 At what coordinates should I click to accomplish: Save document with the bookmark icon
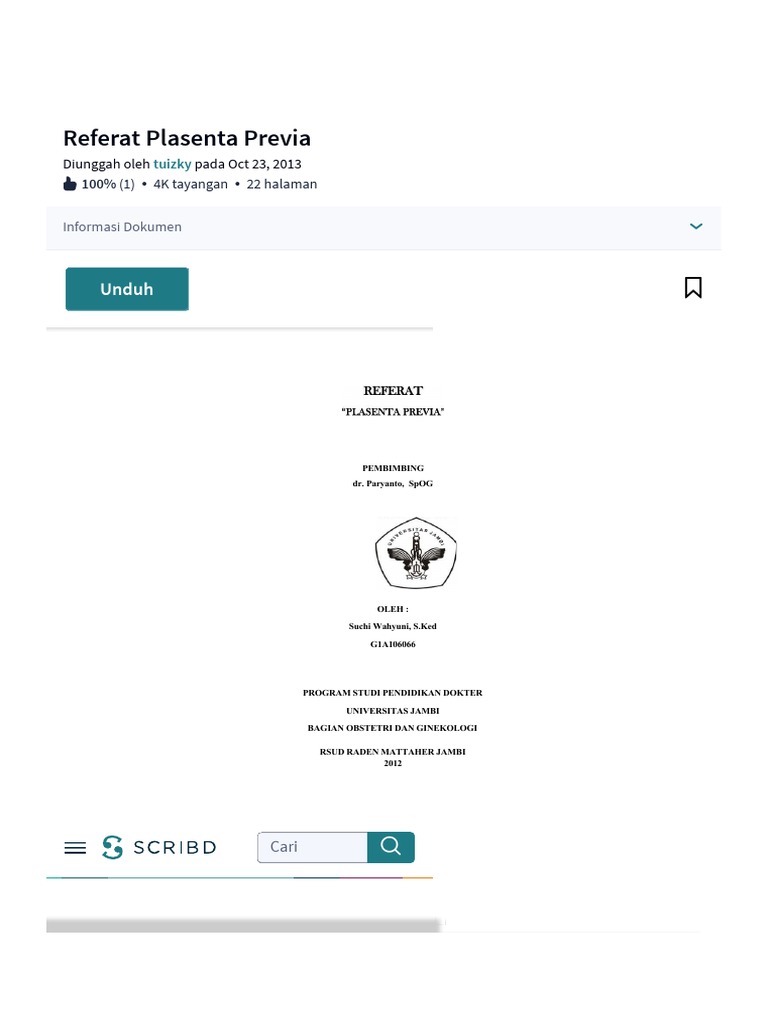coord(693,288)
